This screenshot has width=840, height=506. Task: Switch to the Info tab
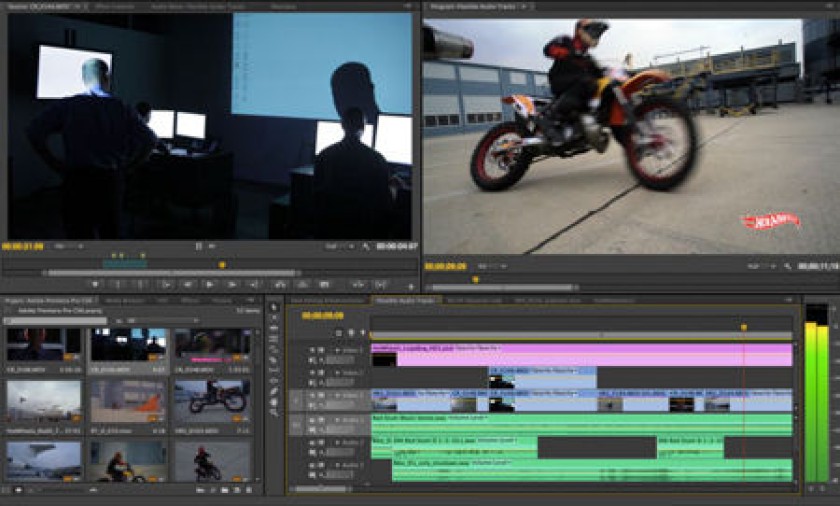point(162,301)
